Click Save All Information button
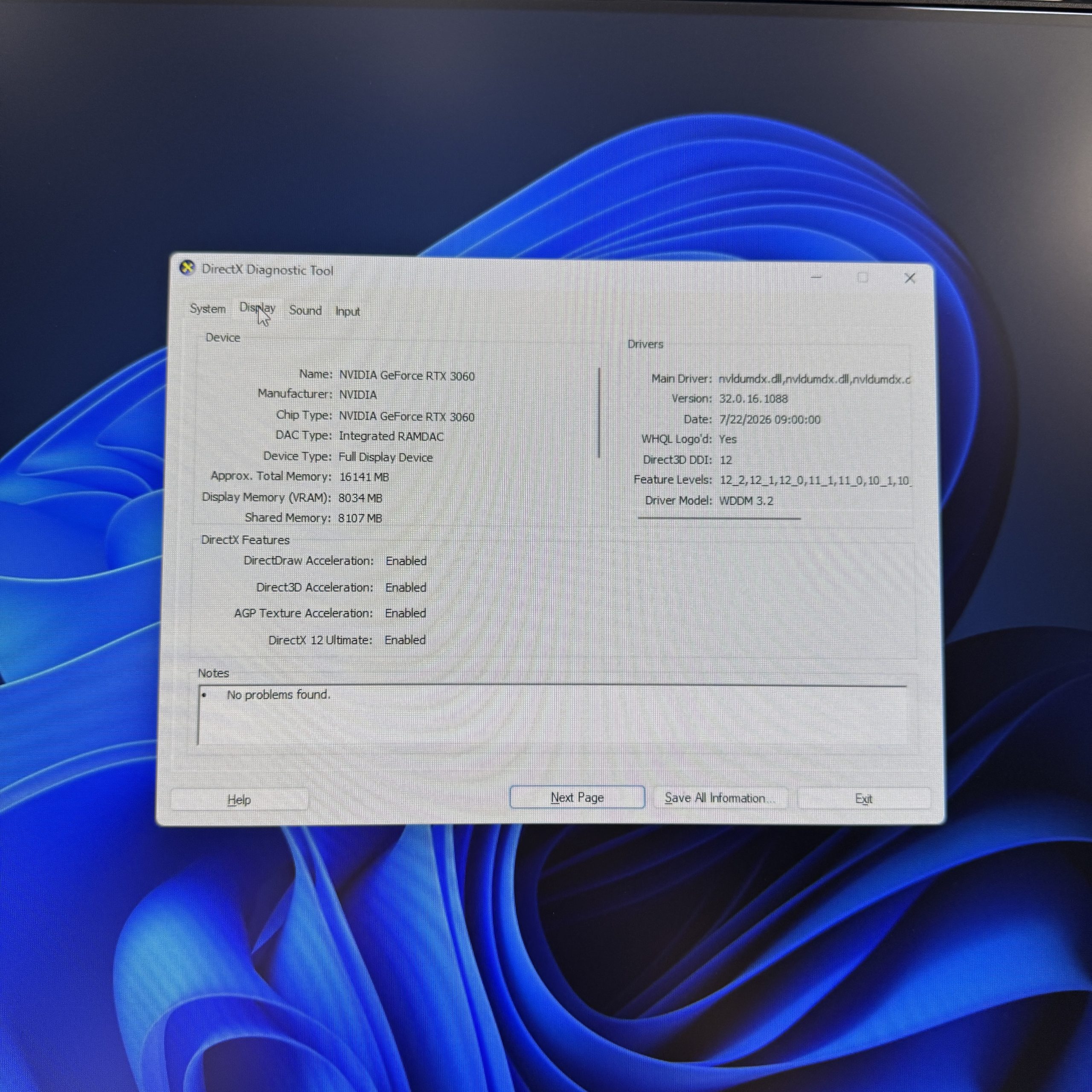 coord(720,798)
